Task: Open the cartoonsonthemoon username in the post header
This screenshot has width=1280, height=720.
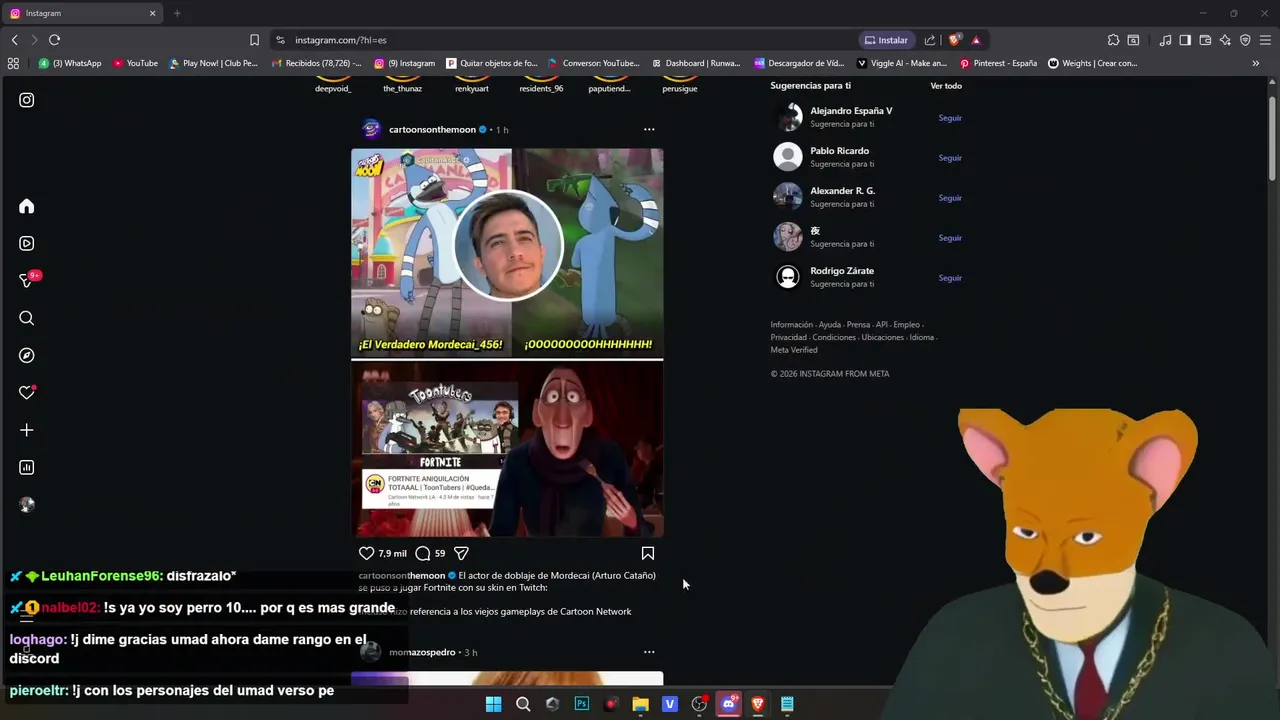Action: (x=432, y=130)
